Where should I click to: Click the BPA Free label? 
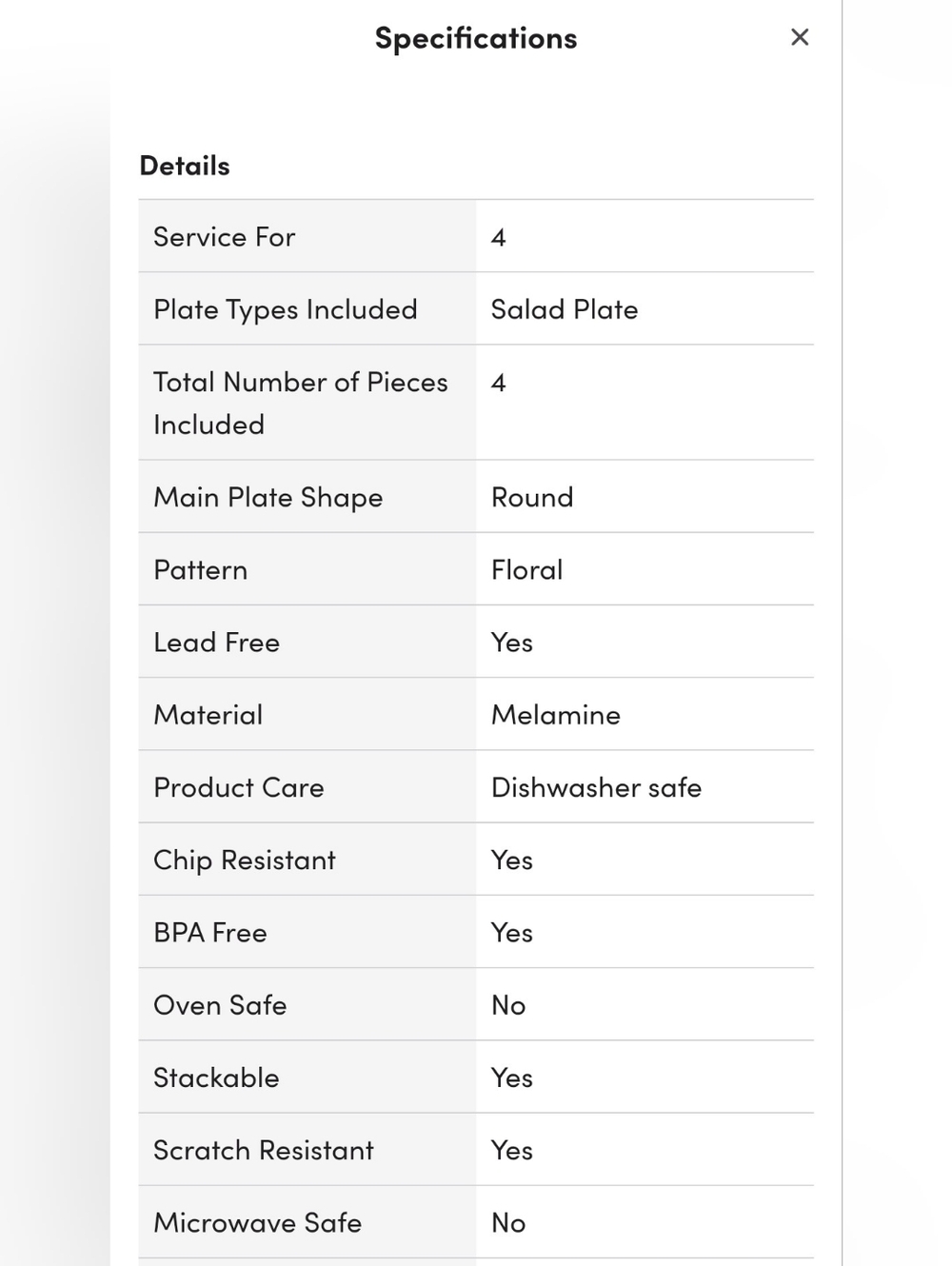[x=210, y=933]
